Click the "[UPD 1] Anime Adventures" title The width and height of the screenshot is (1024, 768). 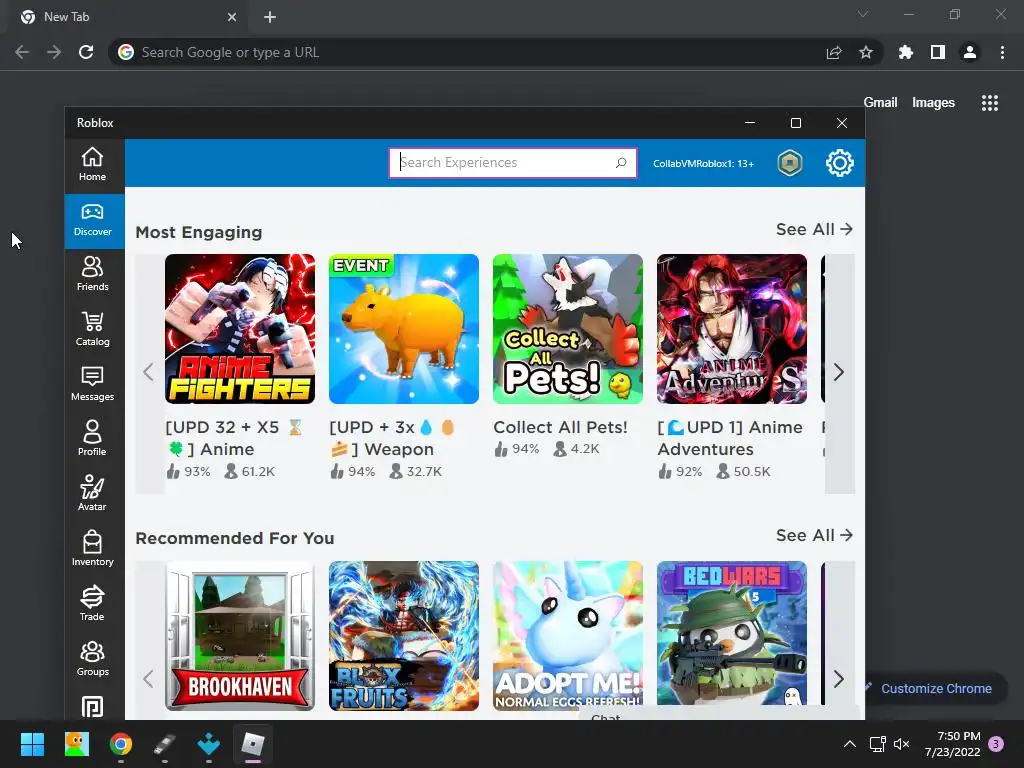pos(730,438)
